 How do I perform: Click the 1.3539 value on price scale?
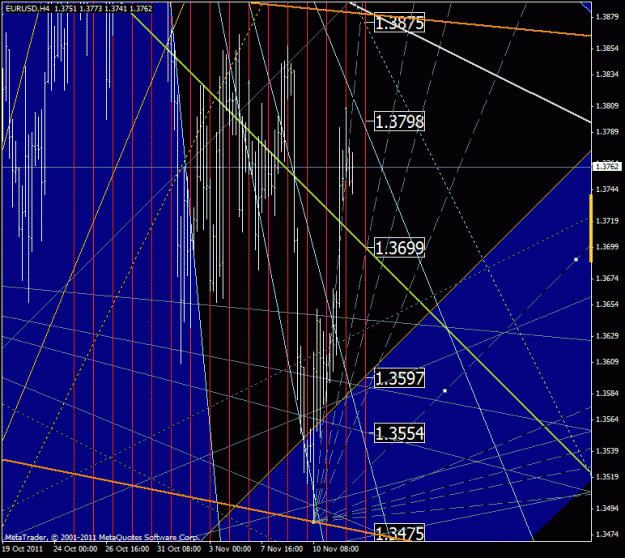pyautogui.click(x=607, y=450)
